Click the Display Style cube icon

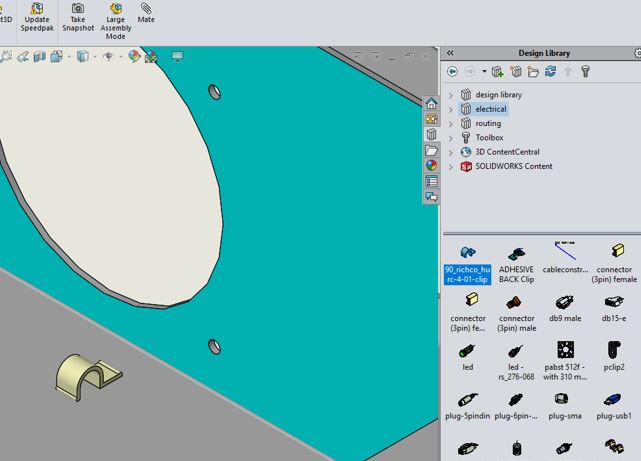(x=83, y=56)
